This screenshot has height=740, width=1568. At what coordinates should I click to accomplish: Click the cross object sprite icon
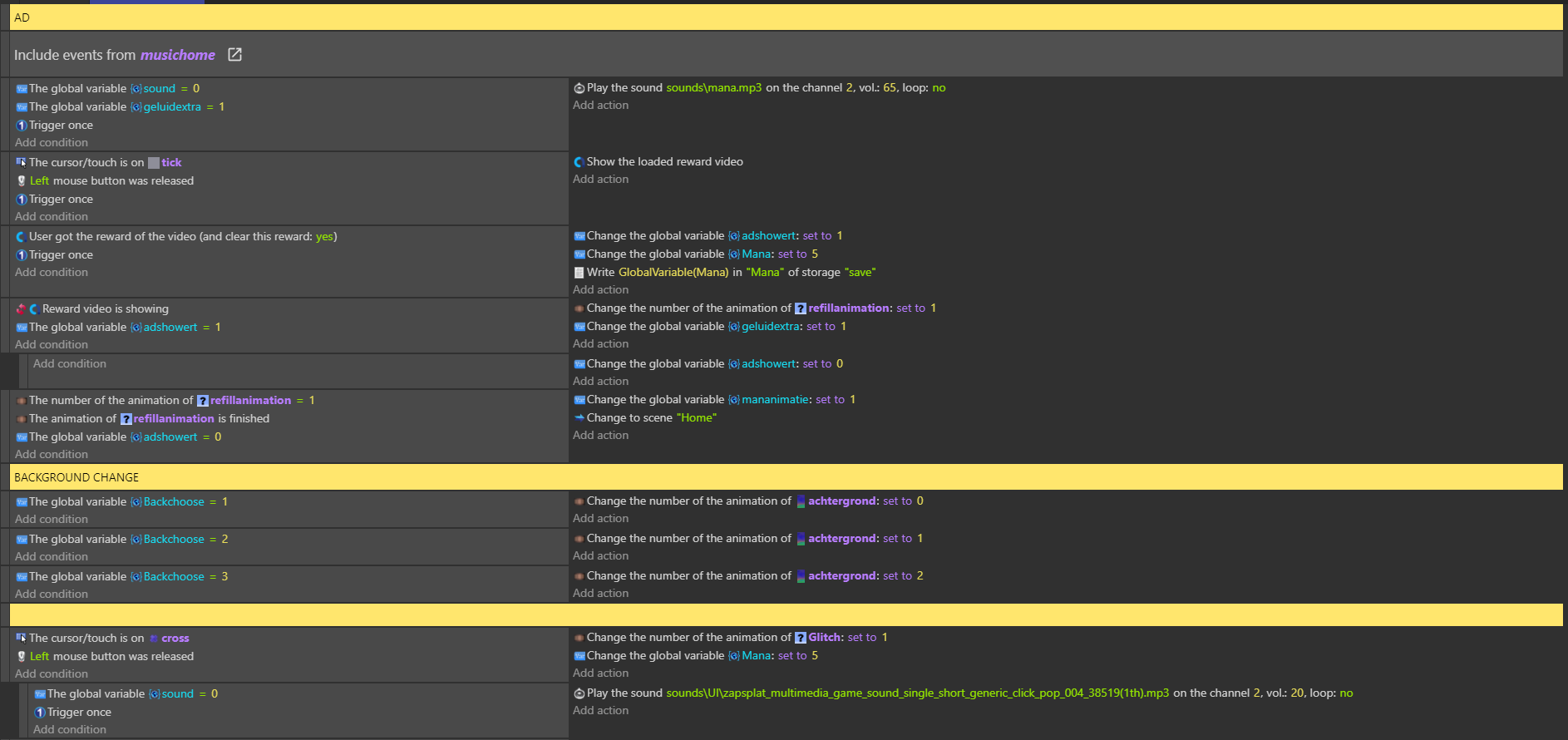[154, 639]
